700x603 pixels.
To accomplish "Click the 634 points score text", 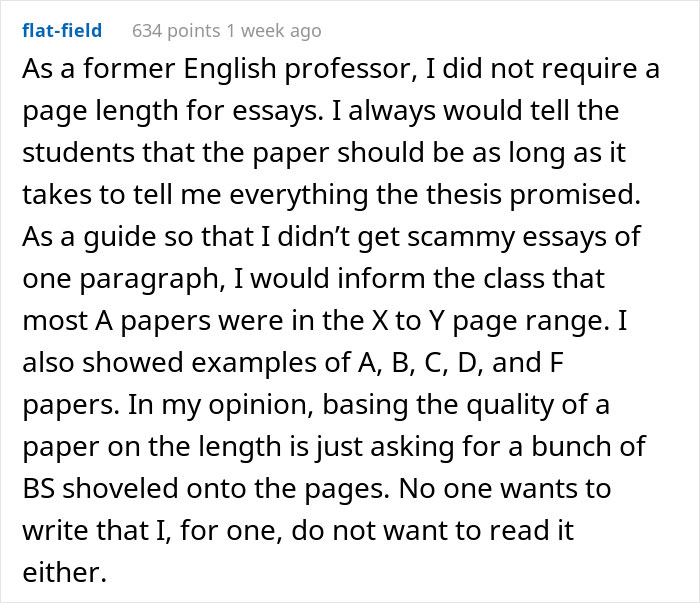I will (x=176, y=31).
